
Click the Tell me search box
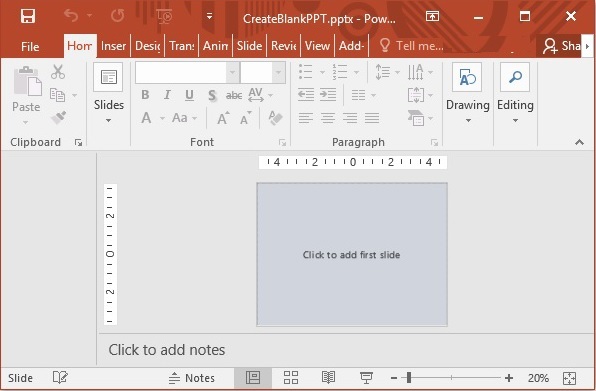412,46
